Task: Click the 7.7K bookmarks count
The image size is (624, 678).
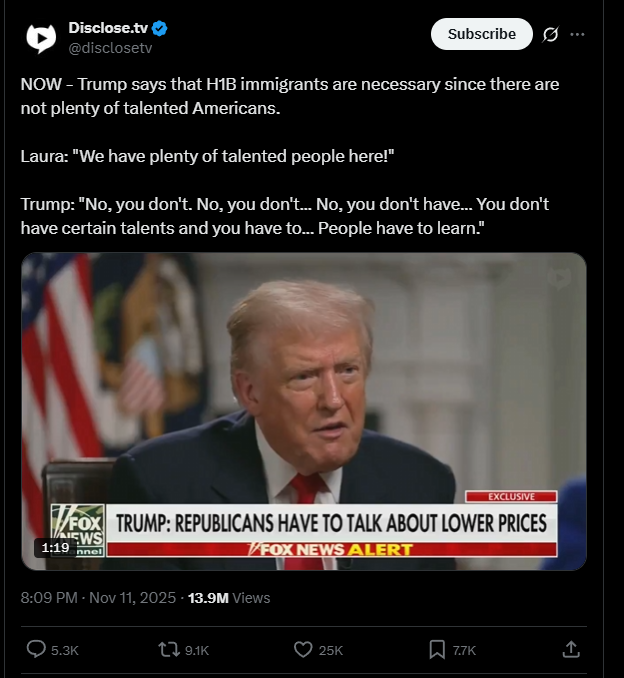Action: (464, 650)
